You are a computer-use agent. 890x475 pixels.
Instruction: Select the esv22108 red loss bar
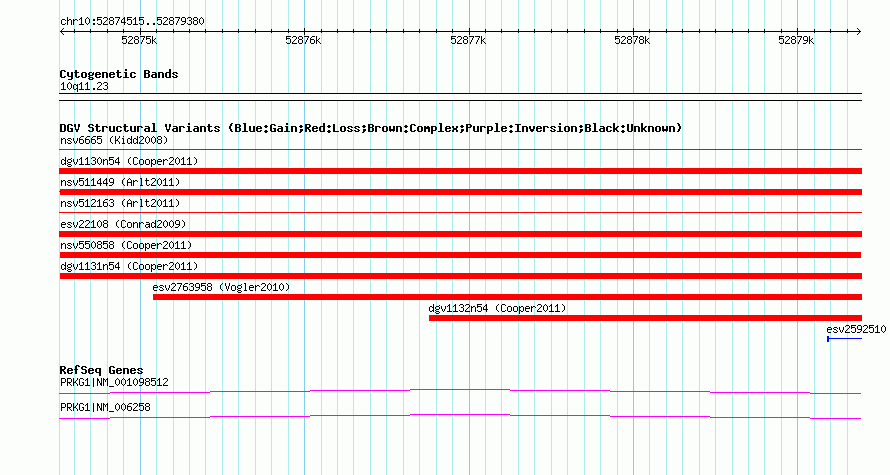[x=460, y=234]
